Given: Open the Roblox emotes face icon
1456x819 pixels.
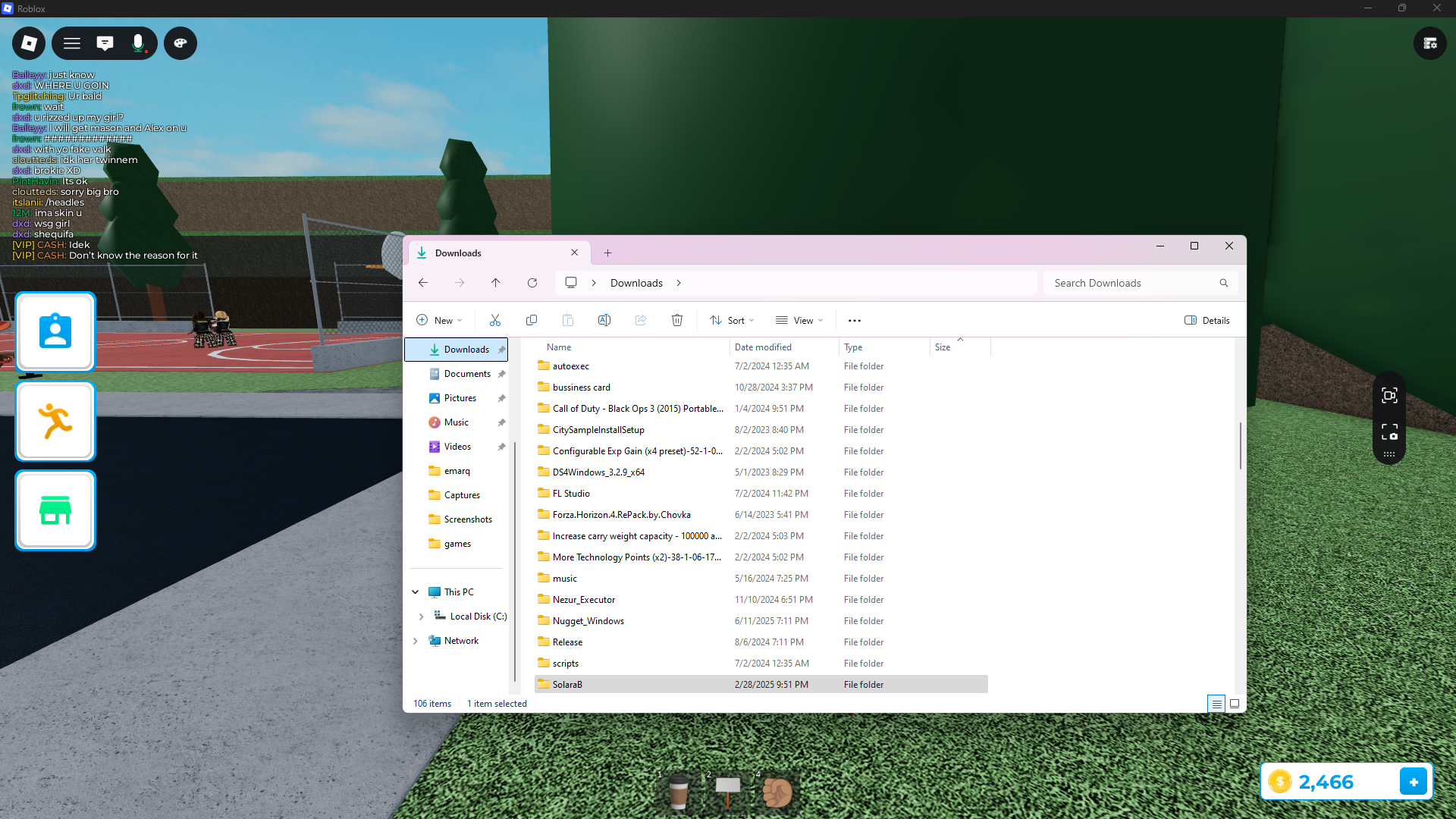Looking at the screenshot, I should (x=180, y=43).
